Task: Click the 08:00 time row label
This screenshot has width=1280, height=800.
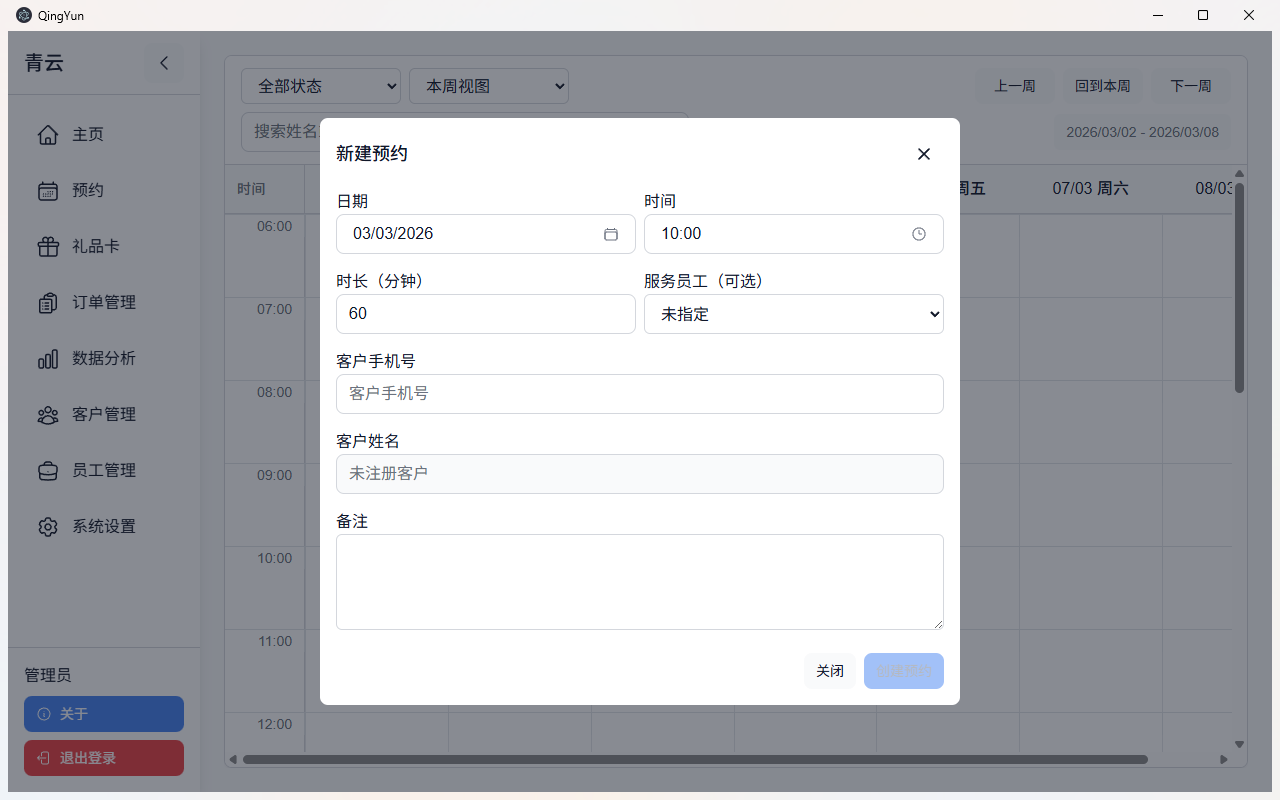Action: click(x=274, y=392)
